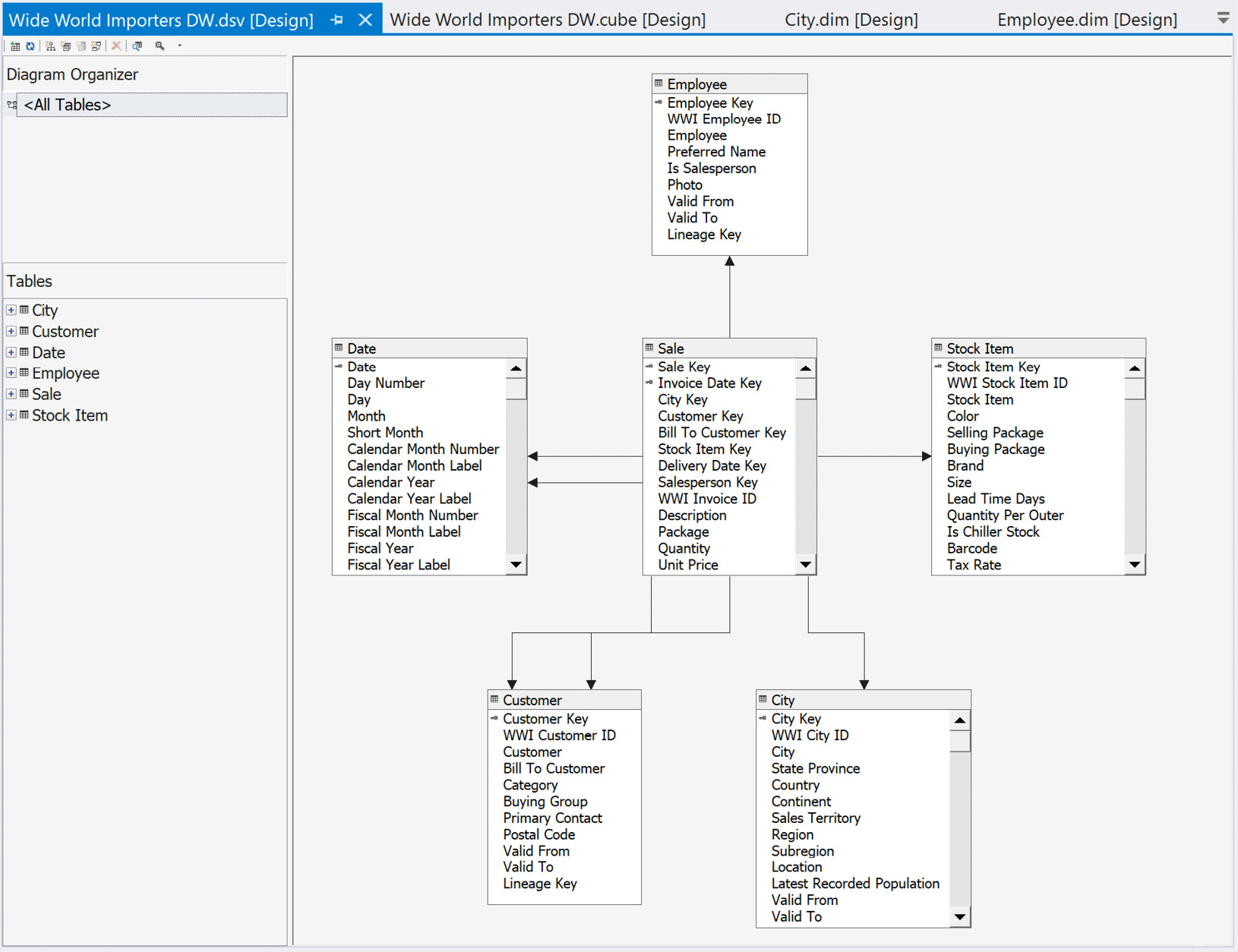Click the Customer table title bar
Screen dimensions: 1238x952
[x=564, y=700]
